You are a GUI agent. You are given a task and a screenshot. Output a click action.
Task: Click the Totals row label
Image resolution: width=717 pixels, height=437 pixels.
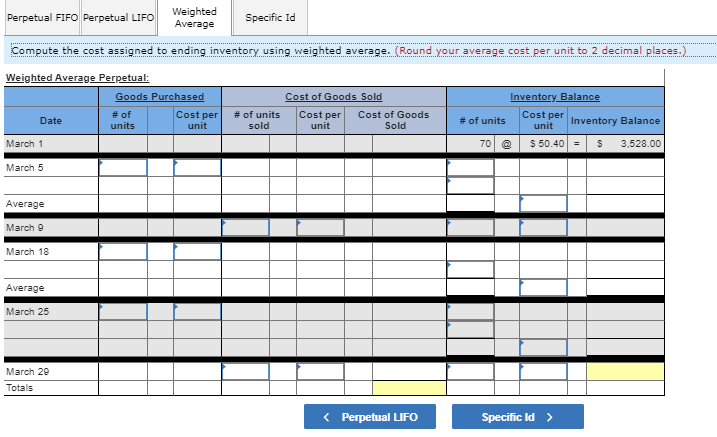19,388
